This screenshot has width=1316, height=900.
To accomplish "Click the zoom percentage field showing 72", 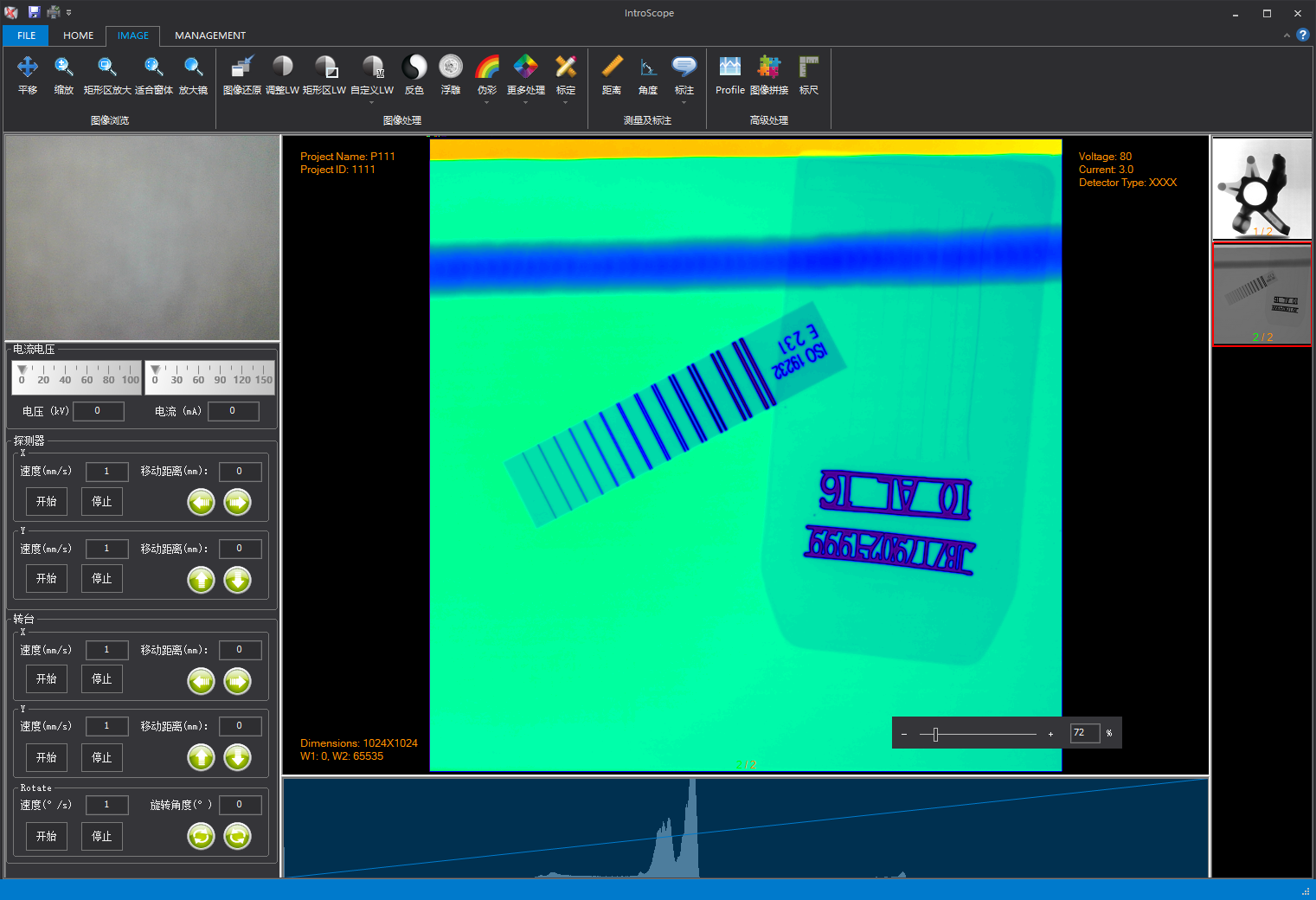I will point(1085,733).
